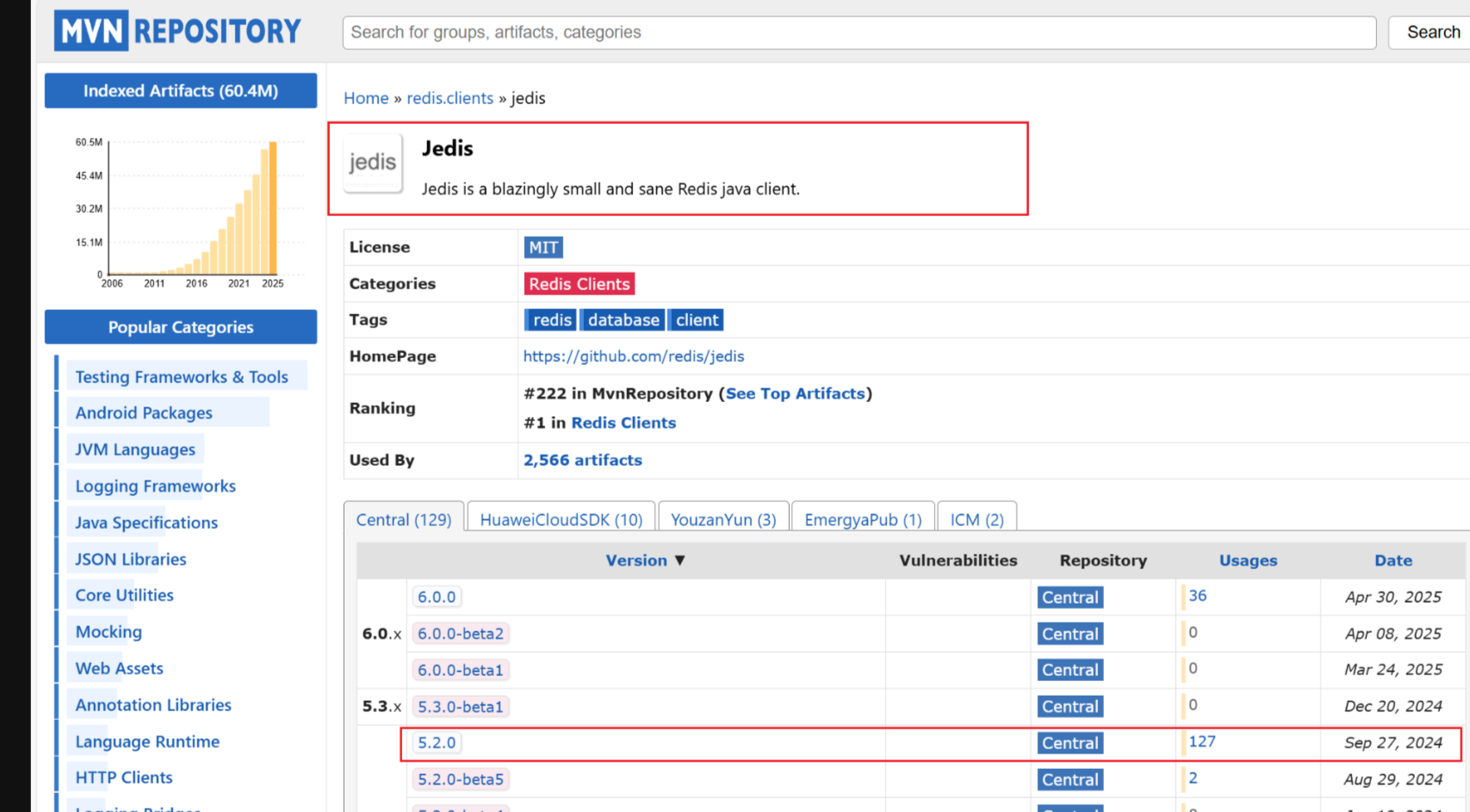Open Redis Clients ranking link
The image size is (1470, 812).
click(x=623, y=423)
